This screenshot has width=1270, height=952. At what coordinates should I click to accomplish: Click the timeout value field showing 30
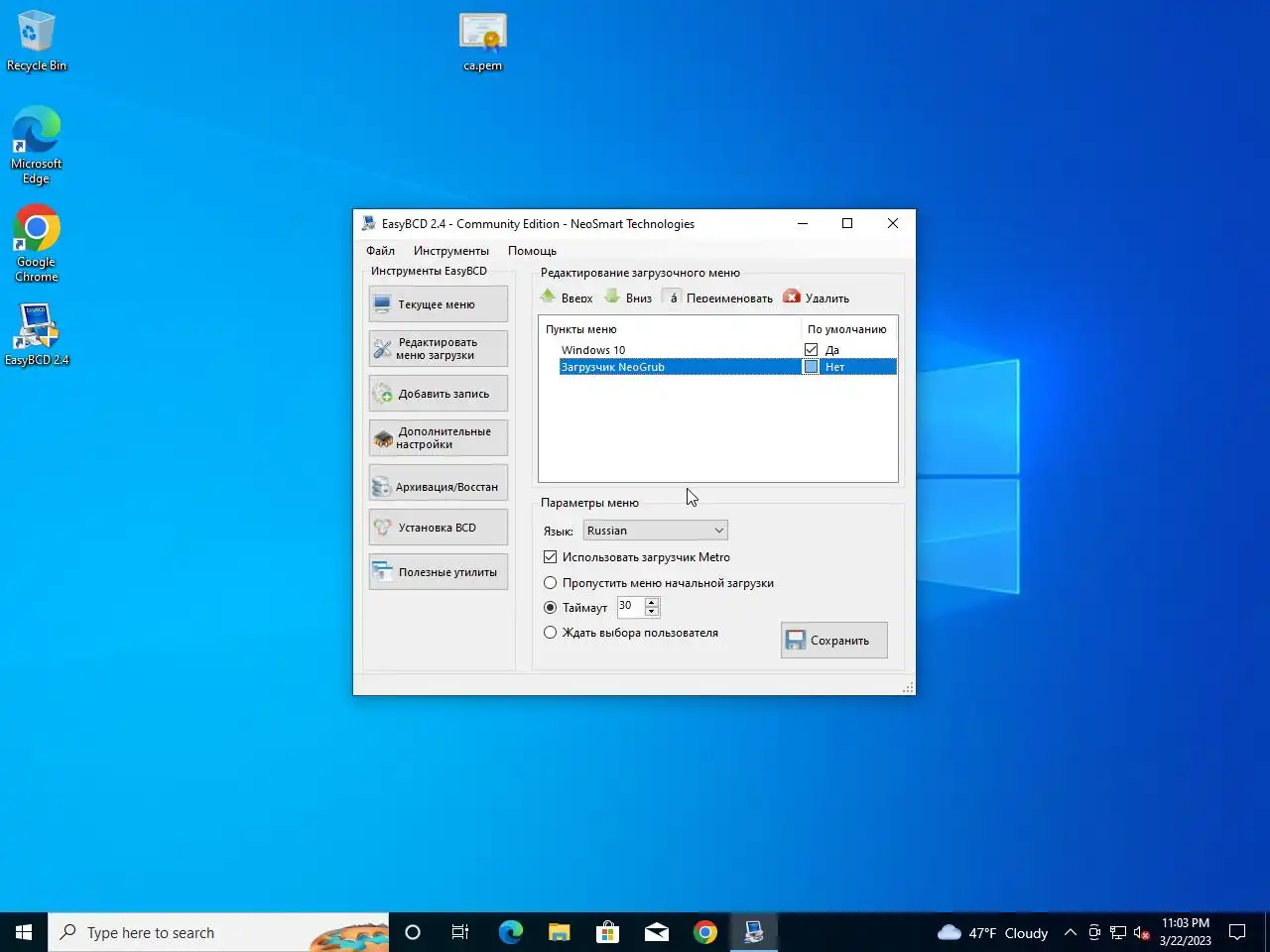coord(631,606)
